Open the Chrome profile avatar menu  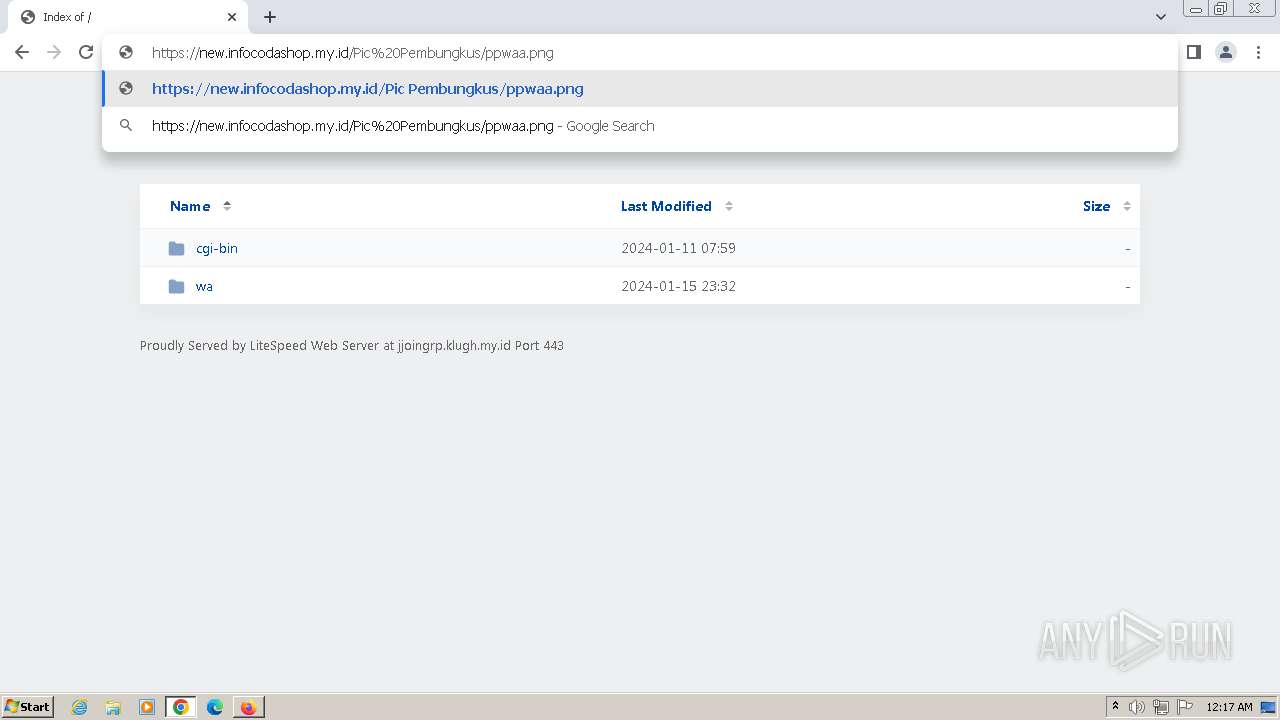(x=1226, y=52)
